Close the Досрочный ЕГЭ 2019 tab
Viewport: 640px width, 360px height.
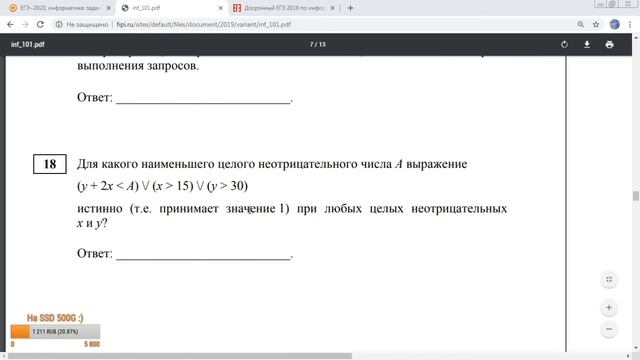333,8
